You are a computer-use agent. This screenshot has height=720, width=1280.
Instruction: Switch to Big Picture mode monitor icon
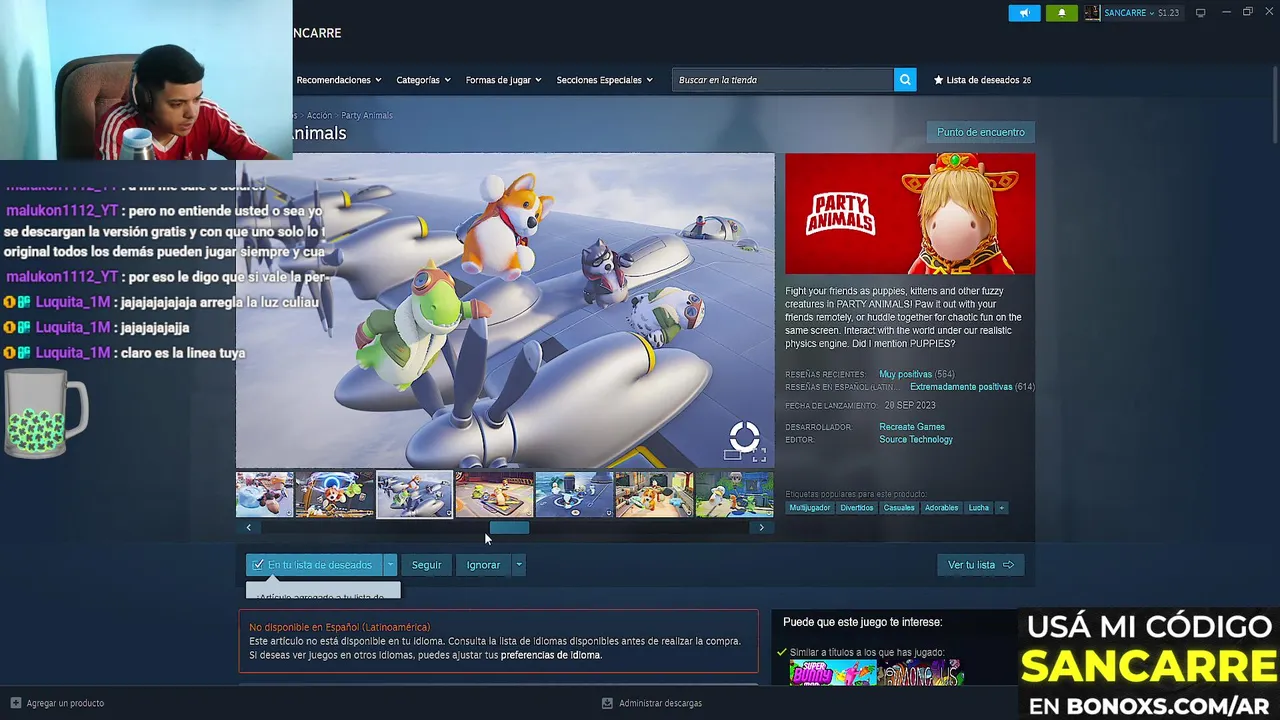(x=1200, y=13)
